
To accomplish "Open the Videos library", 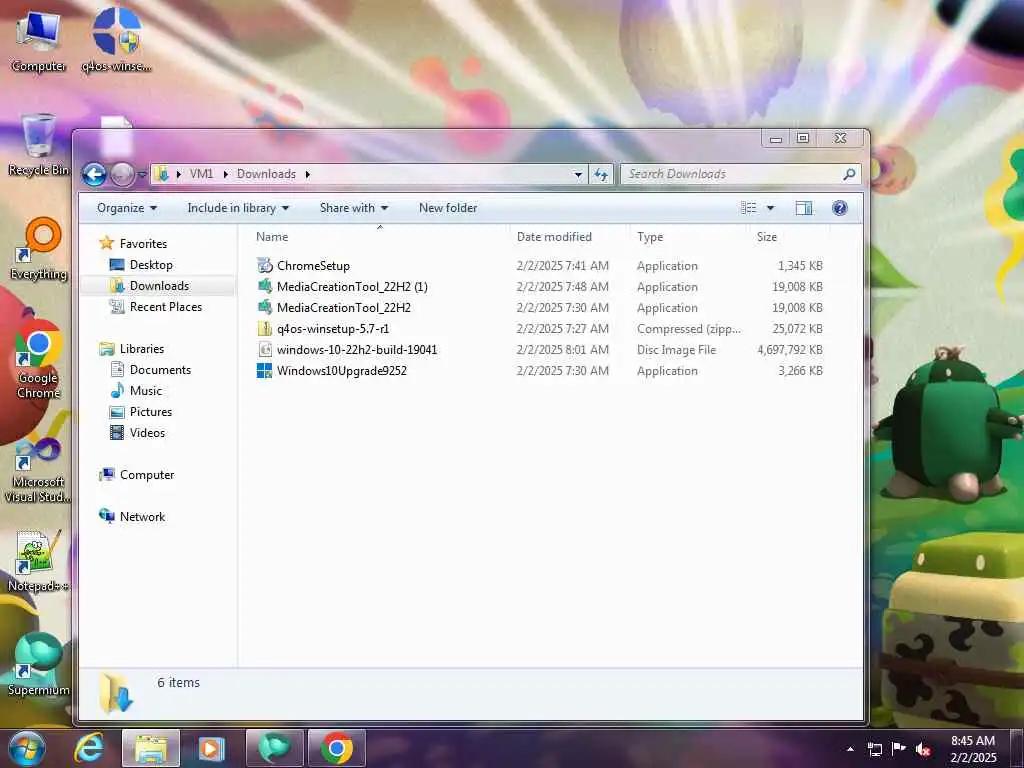I will coord(147,433).
